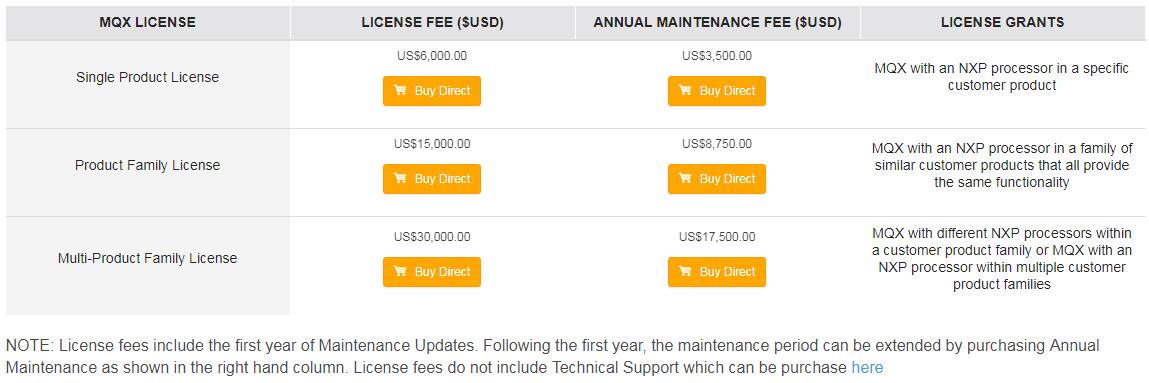The image size is (1149, 383).
Task: Click cart icon for Multi-Product Family License fee
Action: [x=400, y=272]
